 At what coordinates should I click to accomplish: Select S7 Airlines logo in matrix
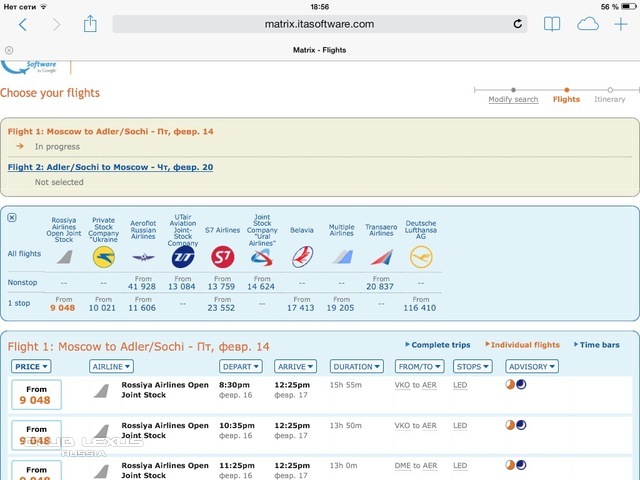click(222, 257)
